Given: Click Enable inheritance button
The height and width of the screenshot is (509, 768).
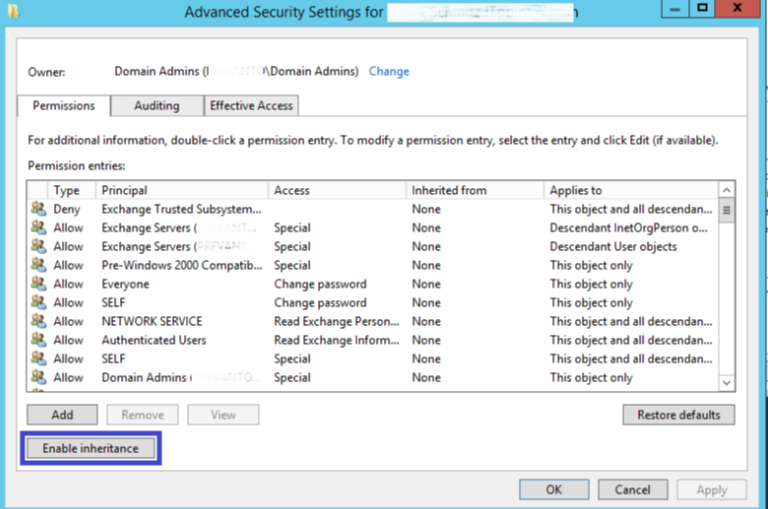Looking at the screenshot, I should click(x=91, y=448).
